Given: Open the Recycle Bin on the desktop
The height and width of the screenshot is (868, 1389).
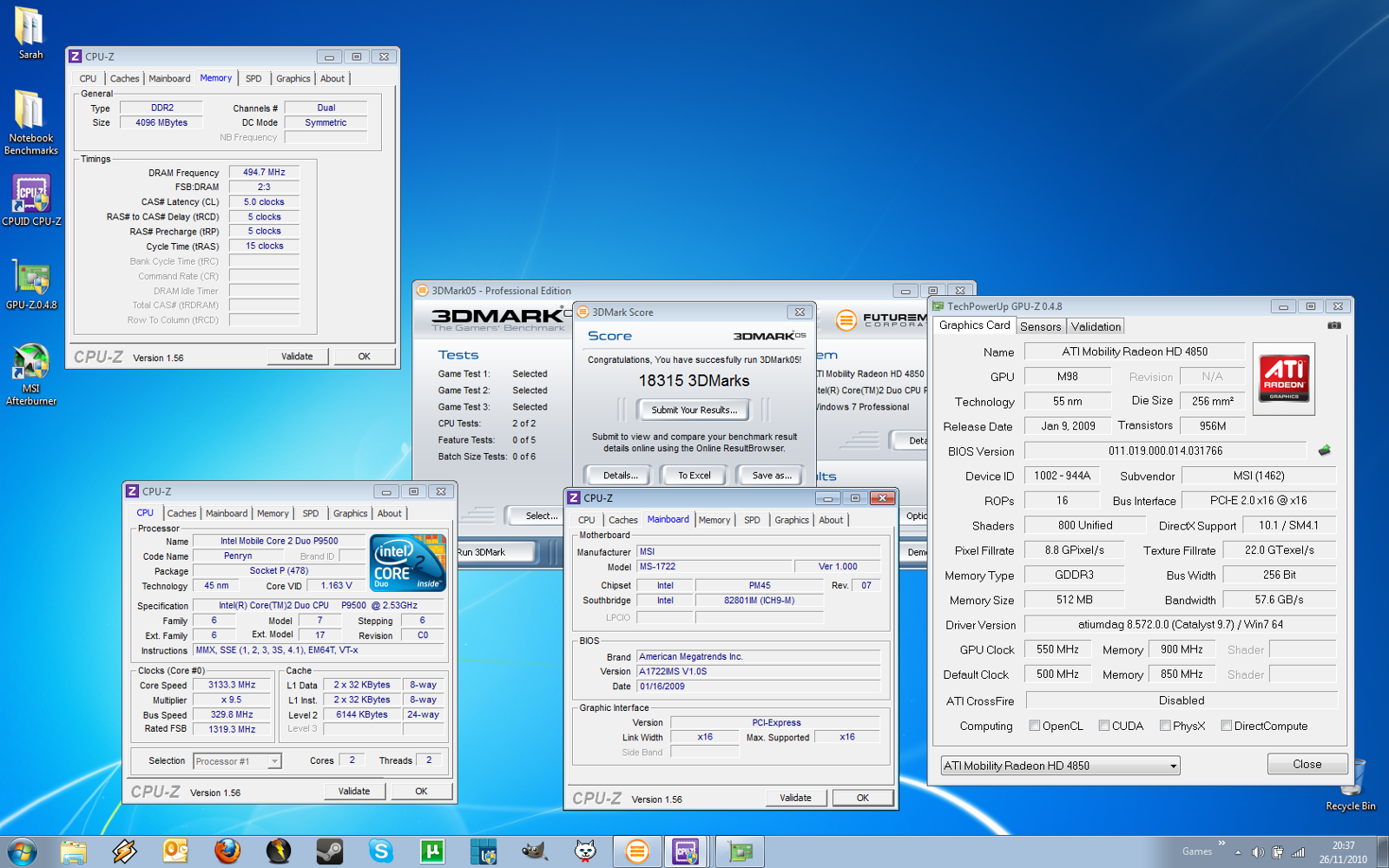Looking at the screenshot, I should tap(1350, 786).
